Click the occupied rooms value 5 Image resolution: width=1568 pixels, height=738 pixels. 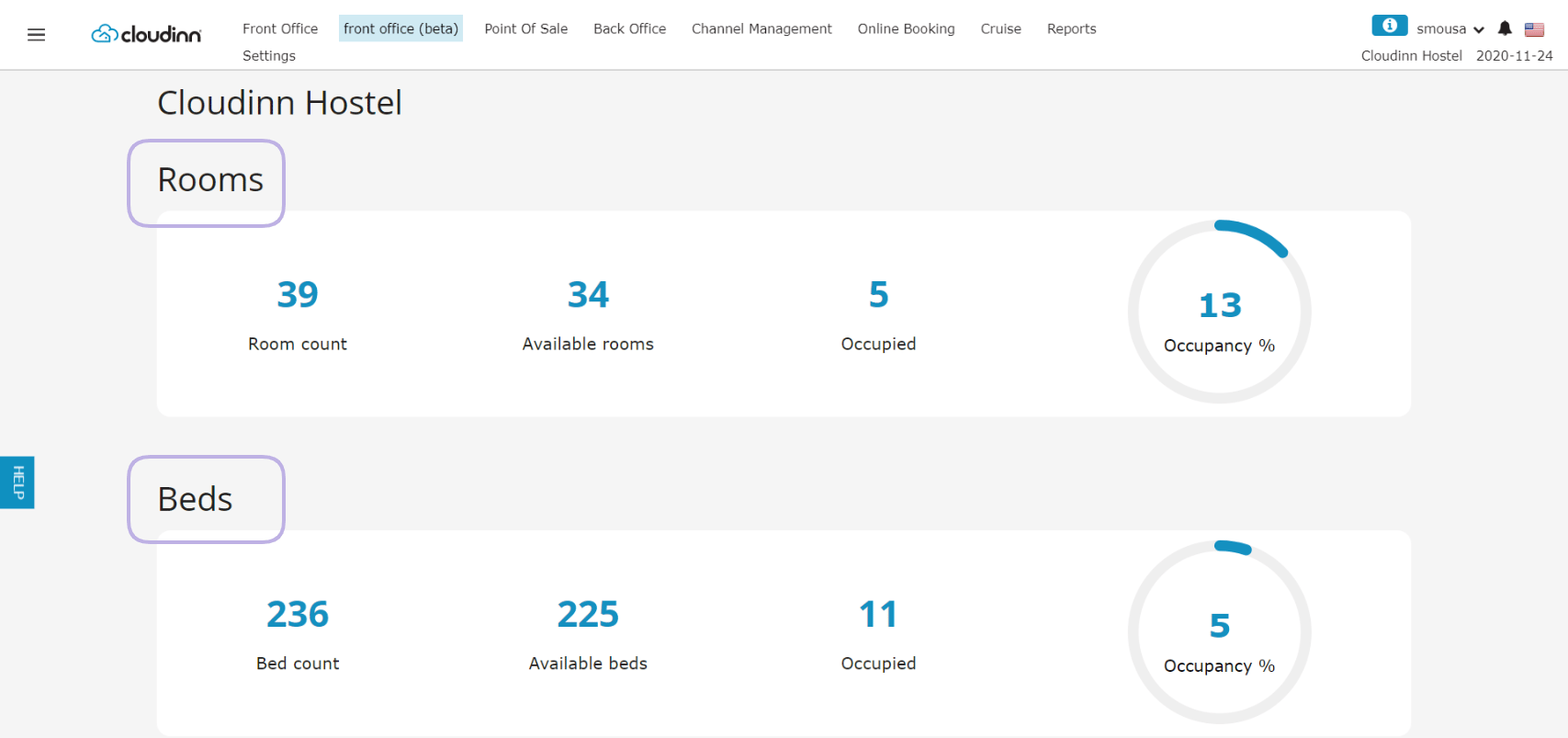click(879, 294)
